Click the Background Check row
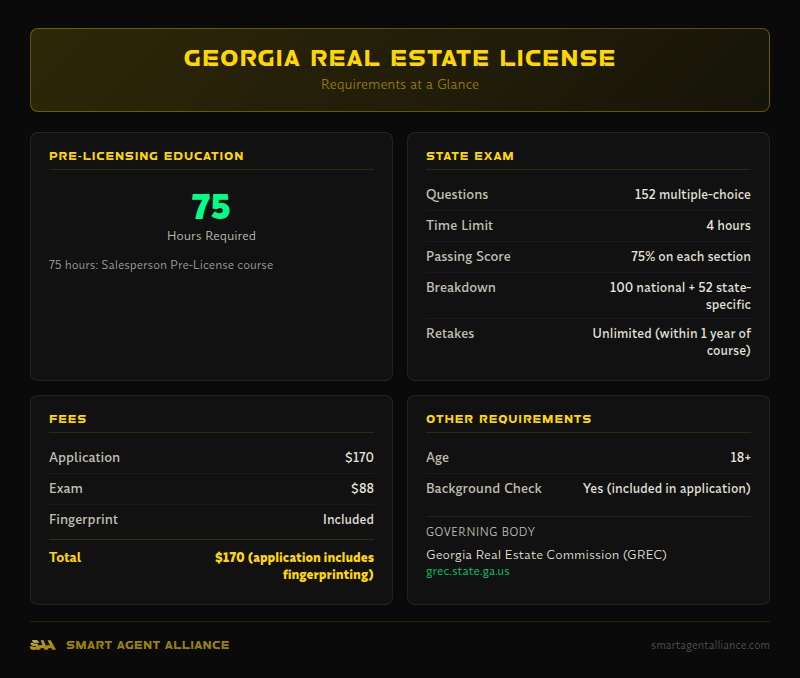This screenshot has width=800, height=678. coord(589,488)
